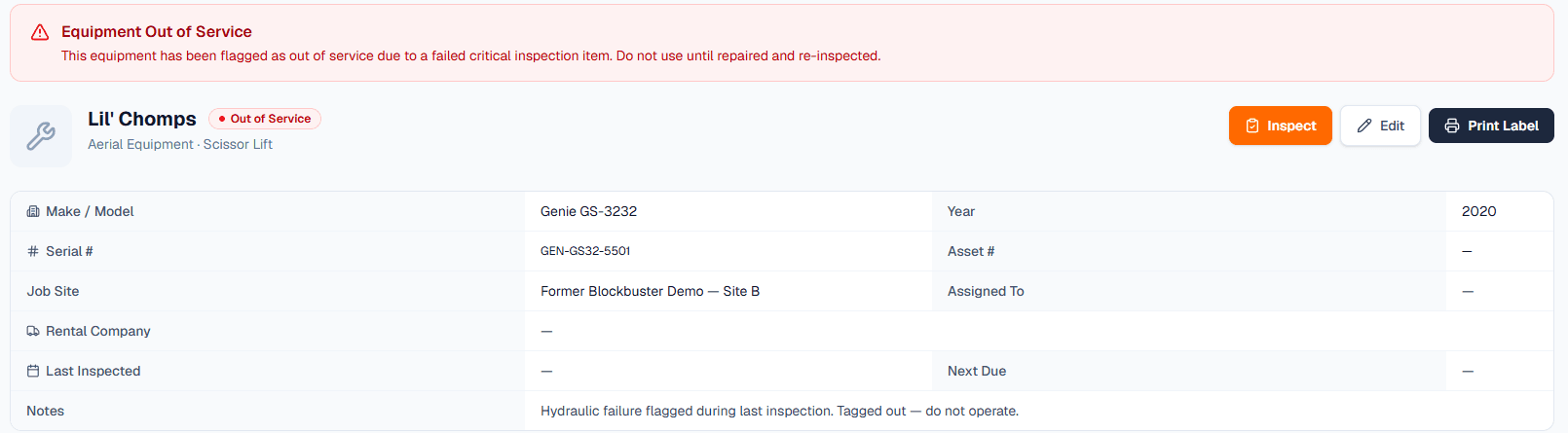Start an inspection with the Inspect button
The image size is (1568, 433).
1280,126
